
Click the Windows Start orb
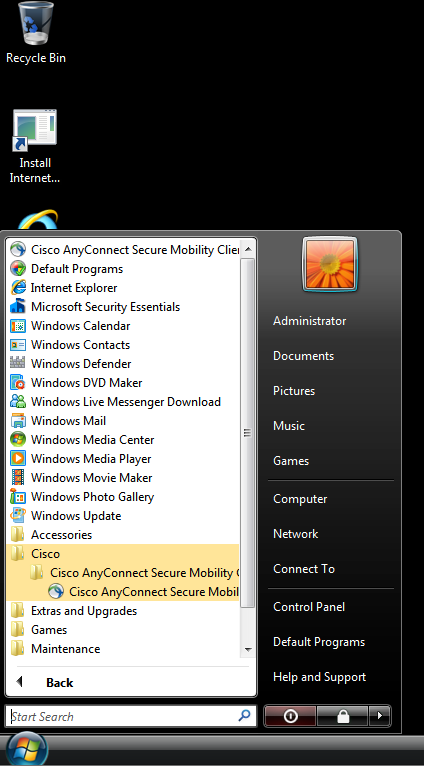coord(27,749)
